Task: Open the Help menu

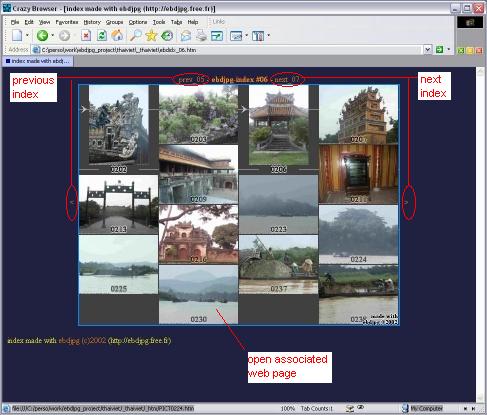Action: point(193,22)
